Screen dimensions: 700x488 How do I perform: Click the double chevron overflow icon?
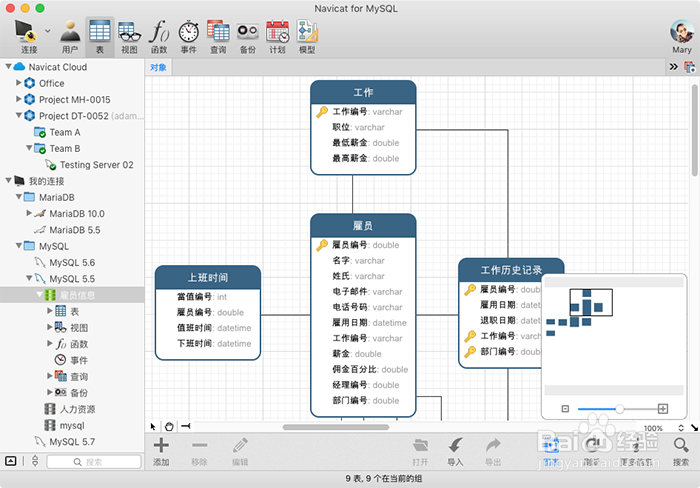673,67
